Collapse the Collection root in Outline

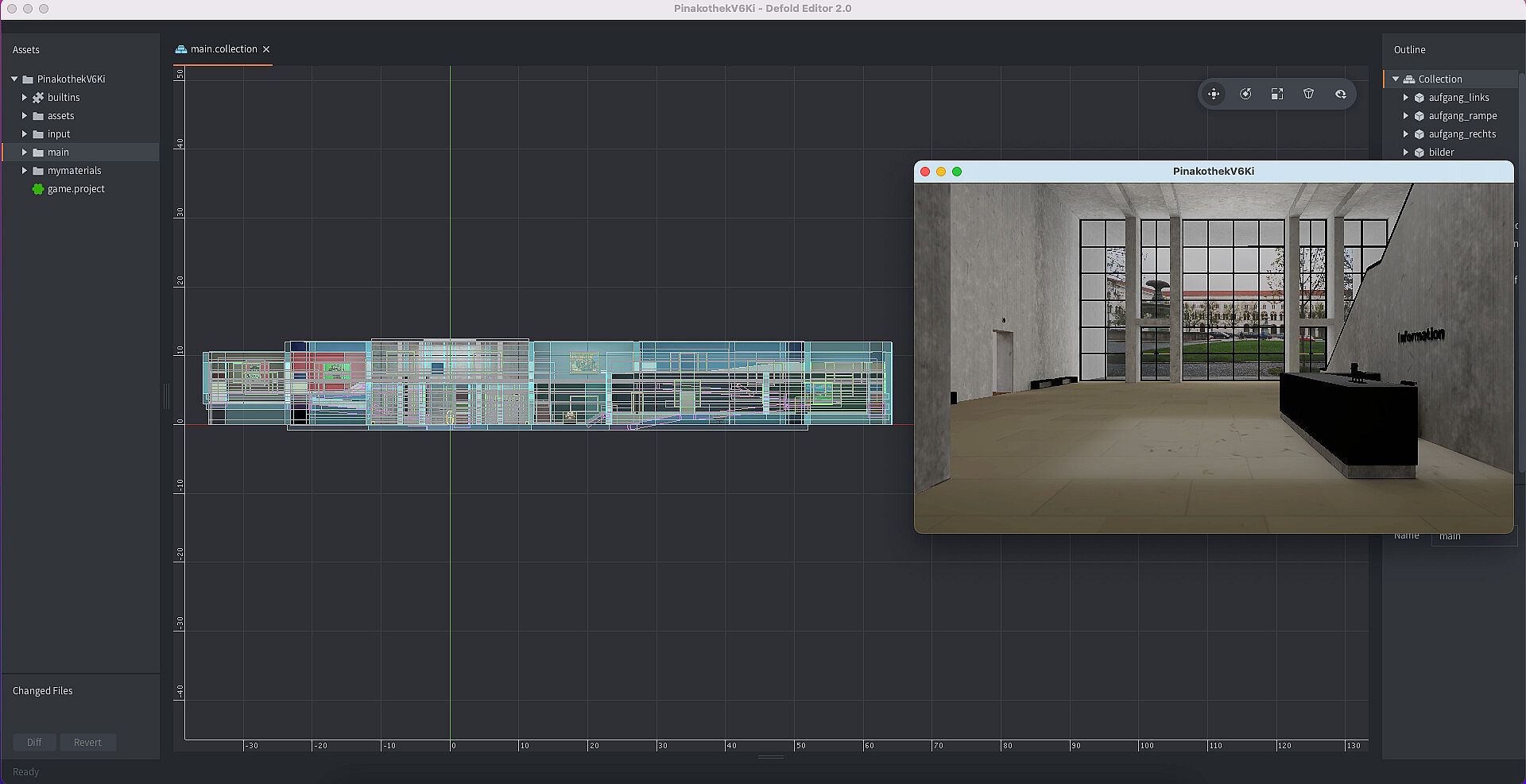point(1396,79)
